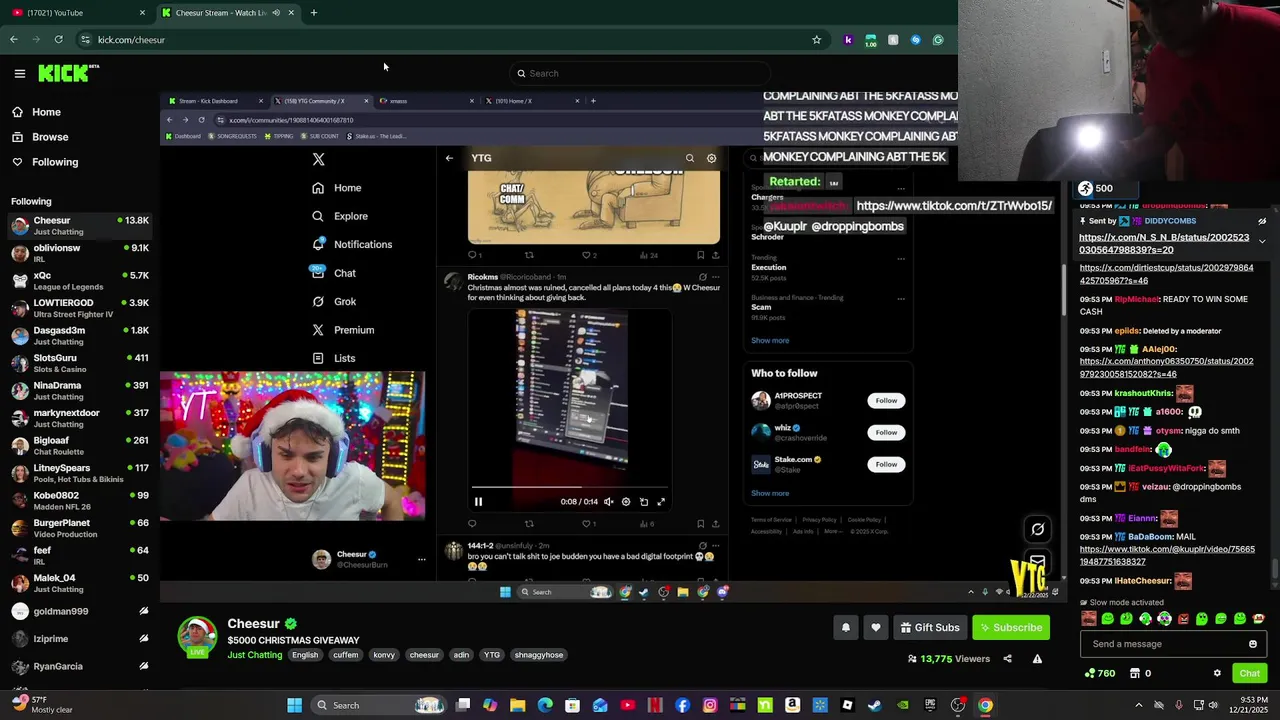Click the browser back arrow

pos(13,40)
